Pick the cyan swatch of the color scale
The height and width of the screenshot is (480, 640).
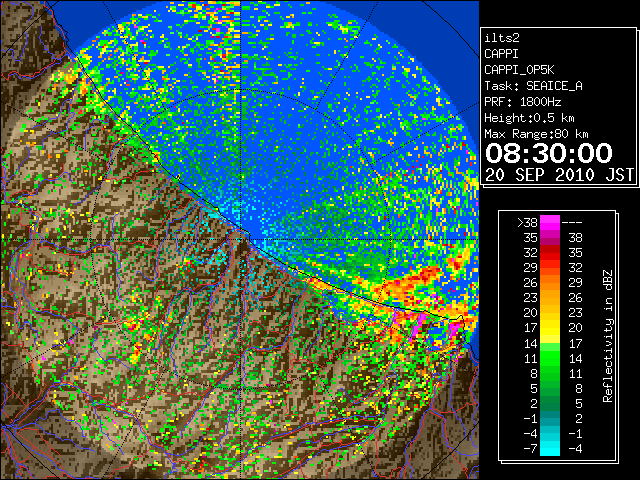550,449
